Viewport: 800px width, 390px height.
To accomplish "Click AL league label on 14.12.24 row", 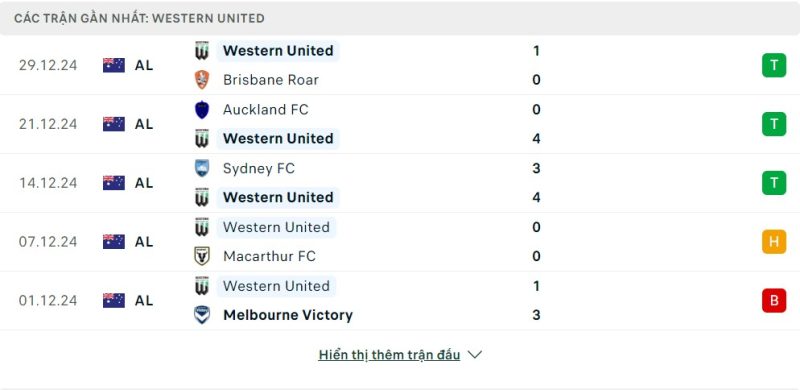I will 144,183.
